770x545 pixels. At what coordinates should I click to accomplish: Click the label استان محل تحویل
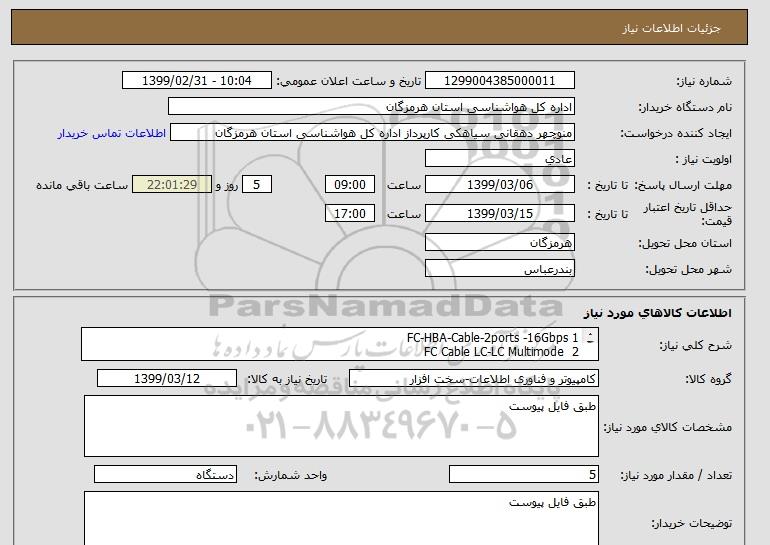pos(685,243)
